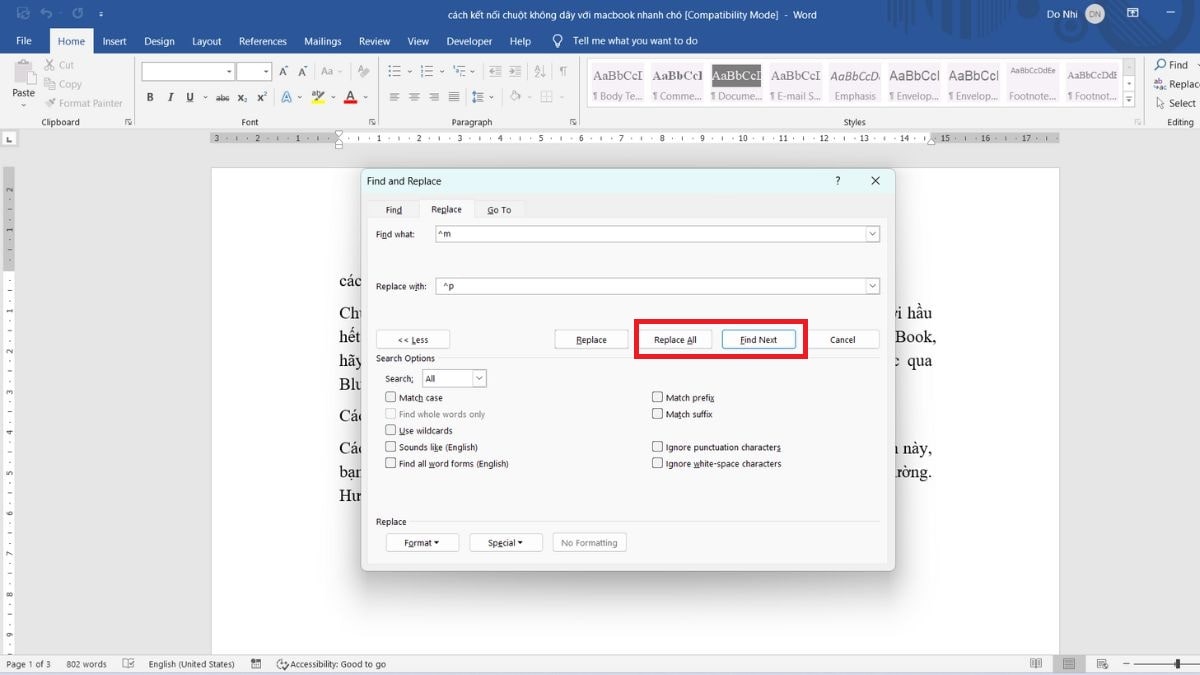Click the Find Next button
The width and height of the screenshot is (1200, 675).
pos(758,339)
